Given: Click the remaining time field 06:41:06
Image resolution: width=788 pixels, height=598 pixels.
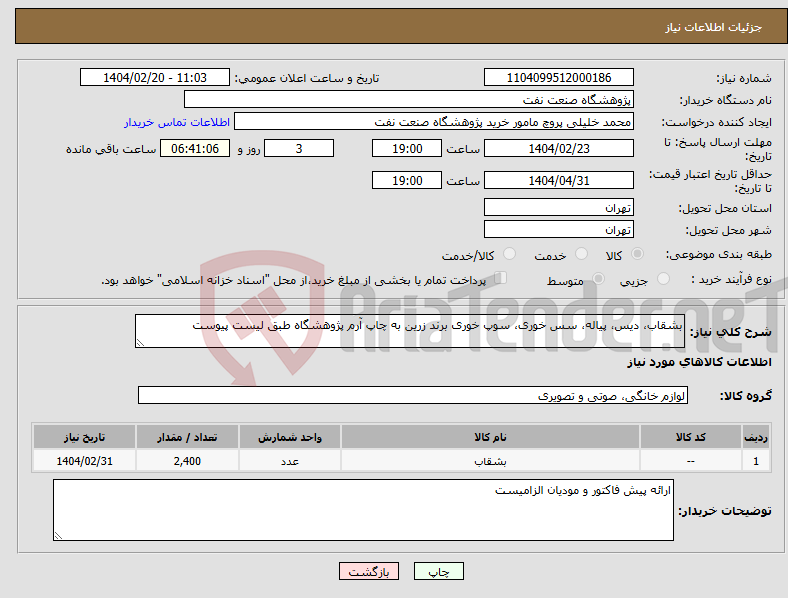Looking at the screenshot, I should tap(195, 148).
